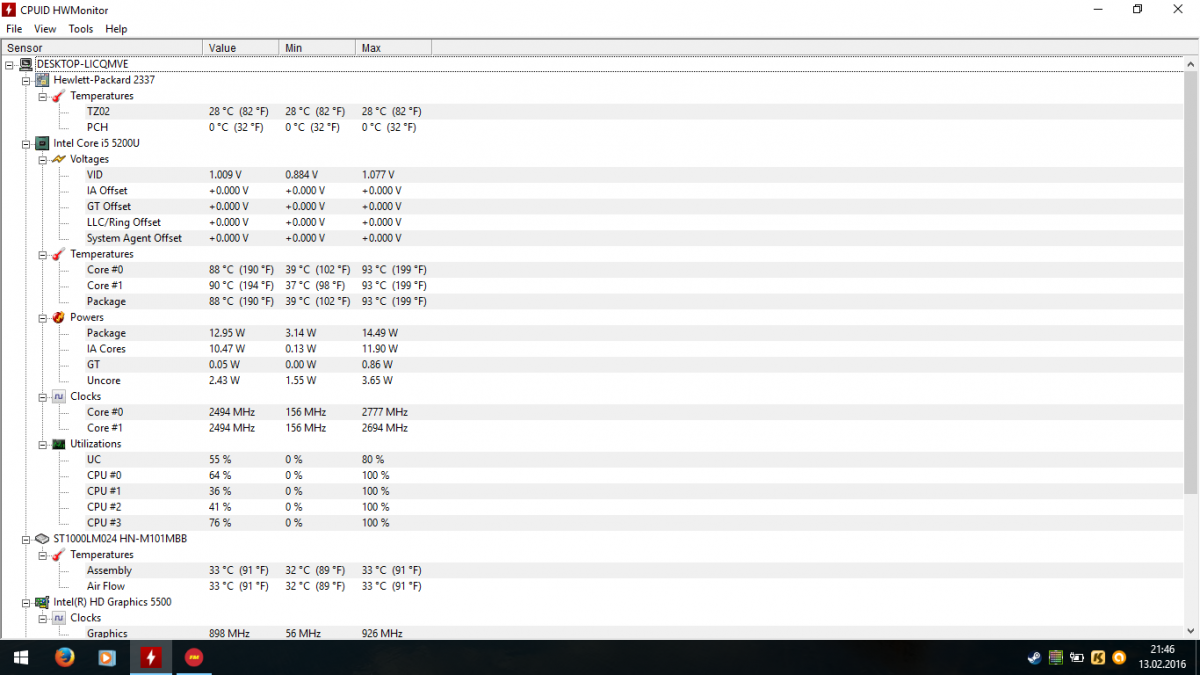Click the thermometer icon under ST1000LM024 drive
Screen dimensions: 1200x675
pos(59,554)
